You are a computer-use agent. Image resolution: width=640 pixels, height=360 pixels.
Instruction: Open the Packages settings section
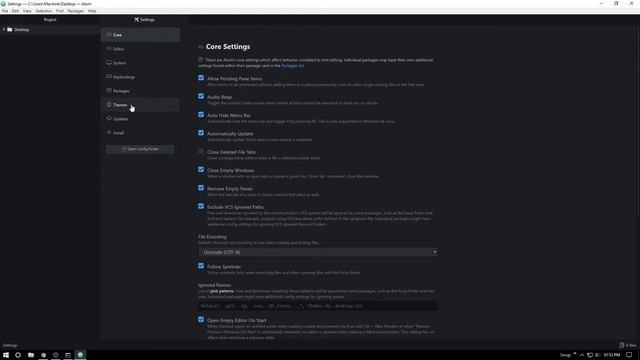coord(140,91)
